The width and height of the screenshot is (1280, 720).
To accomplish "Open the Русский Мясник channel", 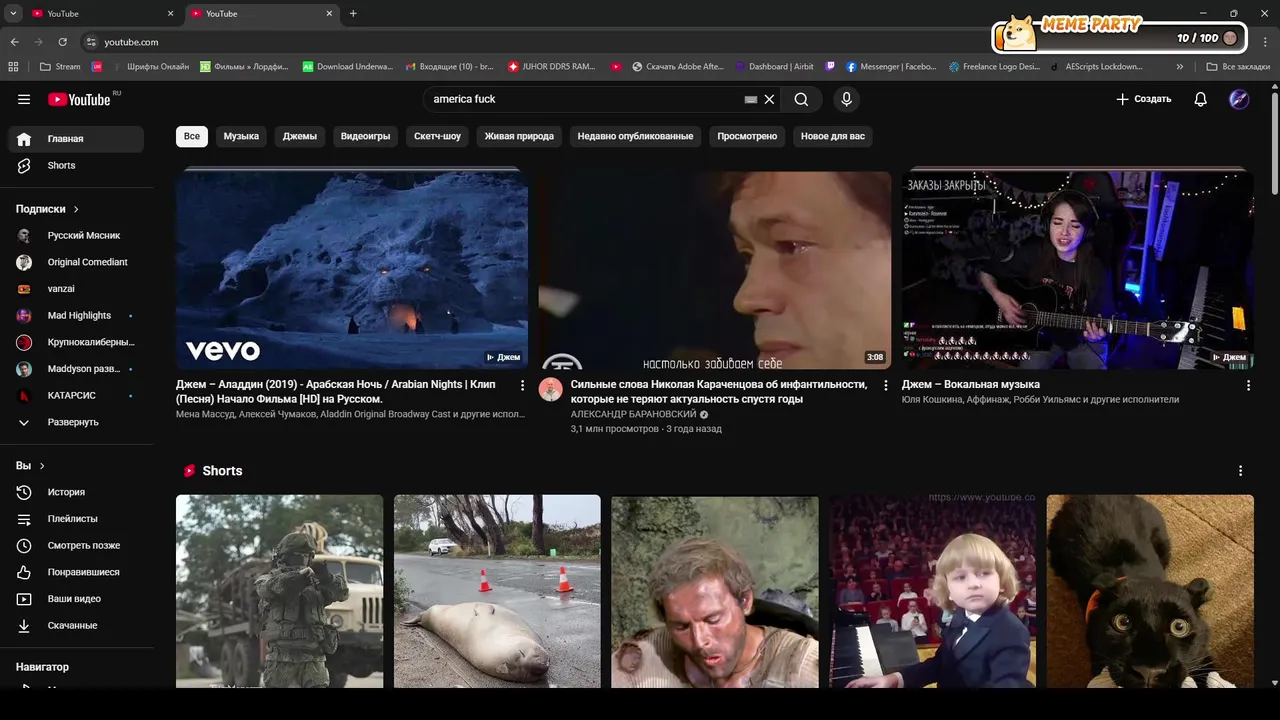I will click(76, 235).
